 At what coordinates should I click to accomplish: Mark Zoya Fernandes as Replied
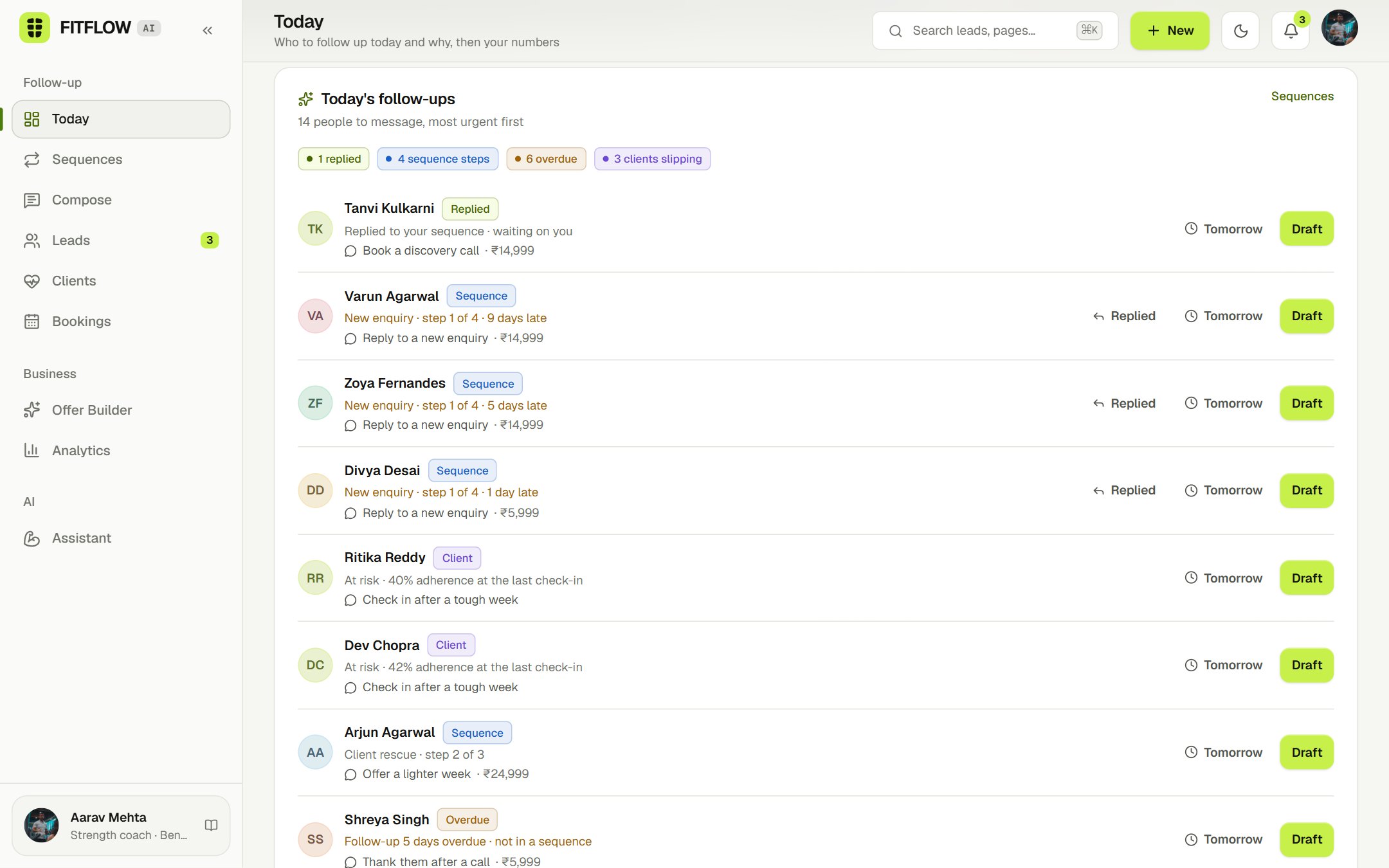click(1124, 403)
